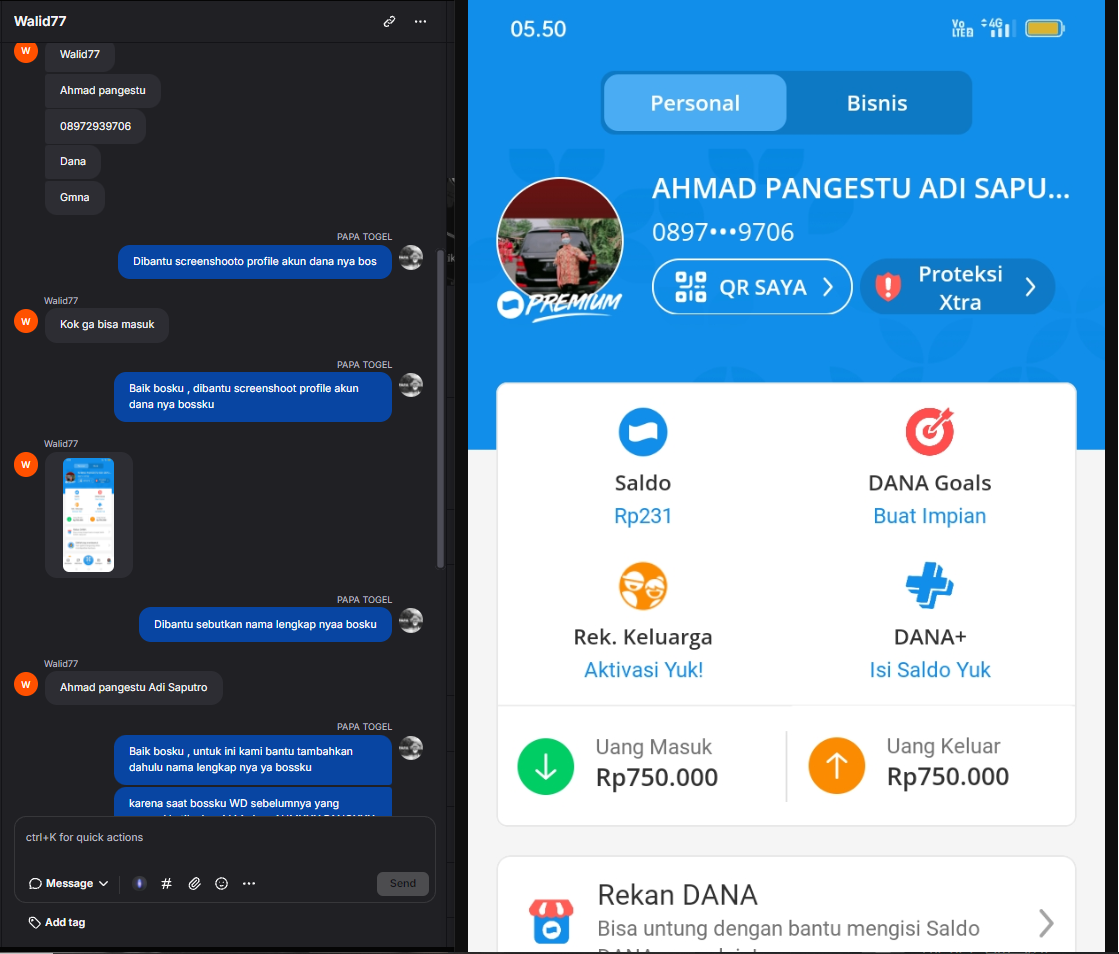Click the Isi Saldo Yuk link
1119x954 pixels.
pos(930,670)
